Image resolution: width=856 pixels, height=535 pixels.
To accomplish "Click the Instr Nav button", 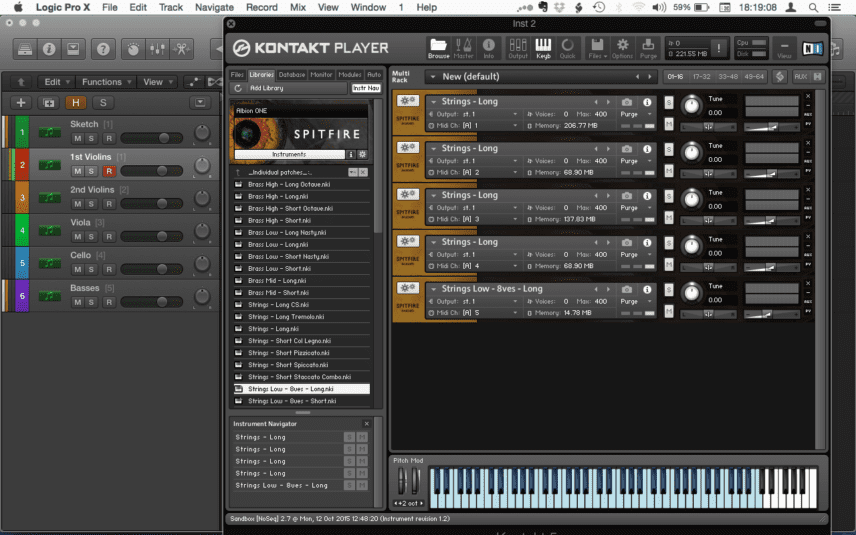I will pyautogui.click(x=366, y=88).
